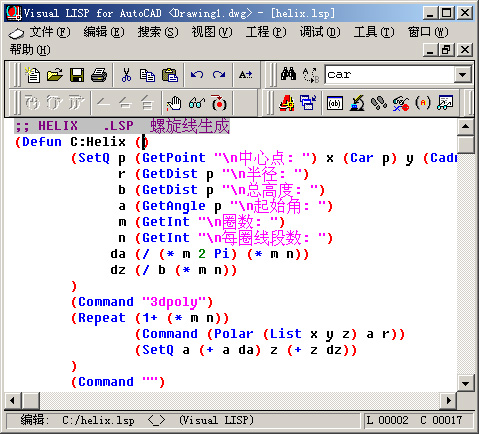Undo the last edit
The width and height of the screenshot is (479, 434).
197,75
